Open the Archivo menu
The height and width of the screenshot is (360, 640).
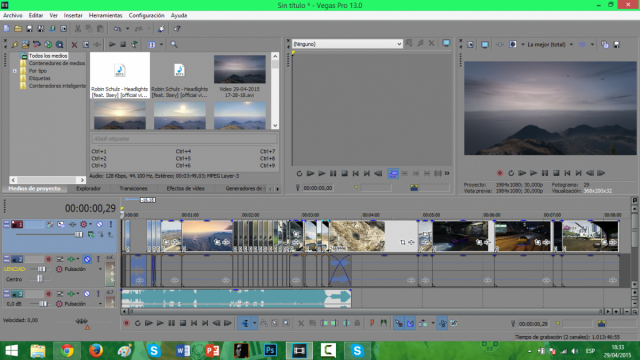pyautogui.click(x=13, y=16)
